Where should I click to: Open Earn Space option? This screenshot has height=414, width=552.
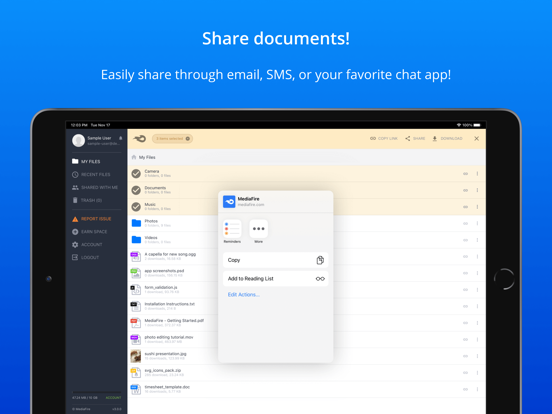89,232
